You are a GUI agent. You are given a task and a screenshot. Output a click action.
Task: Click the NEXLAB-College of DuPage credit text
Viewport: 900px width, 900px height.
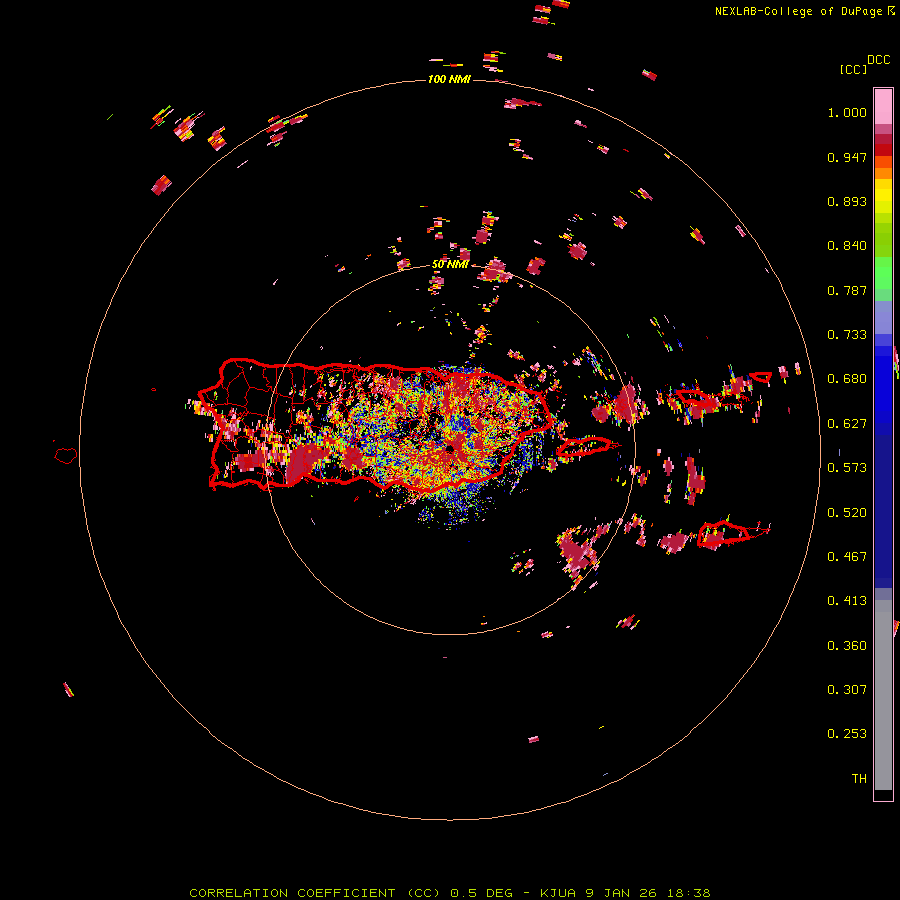[x=805, y=11]
